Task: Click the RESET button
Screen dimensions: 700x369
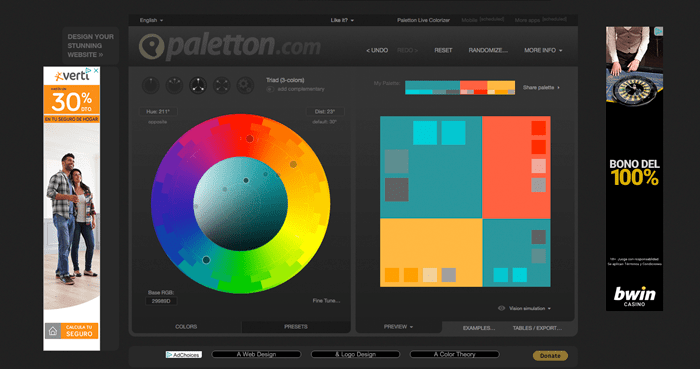Action: coord(443,50)
